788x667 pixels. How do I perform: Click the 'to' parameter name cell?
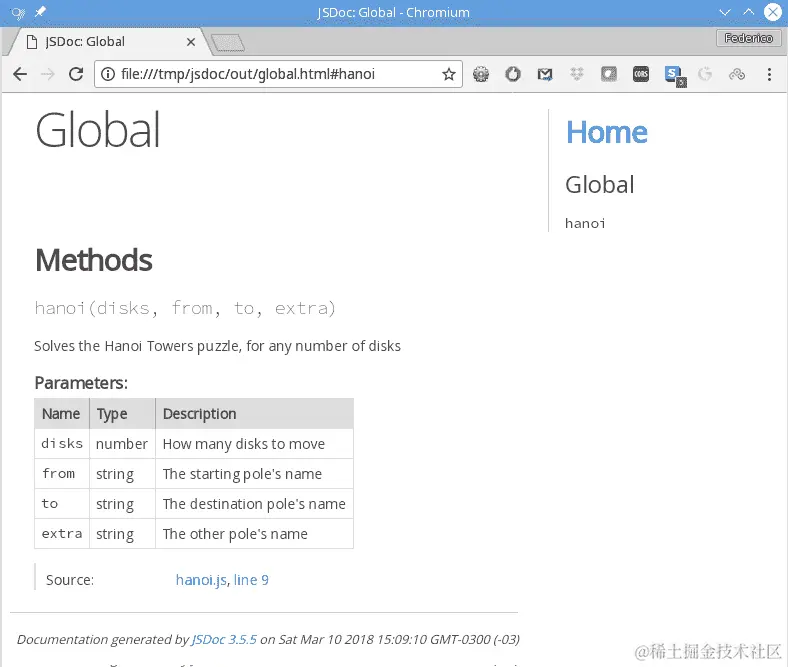[62, 504]
